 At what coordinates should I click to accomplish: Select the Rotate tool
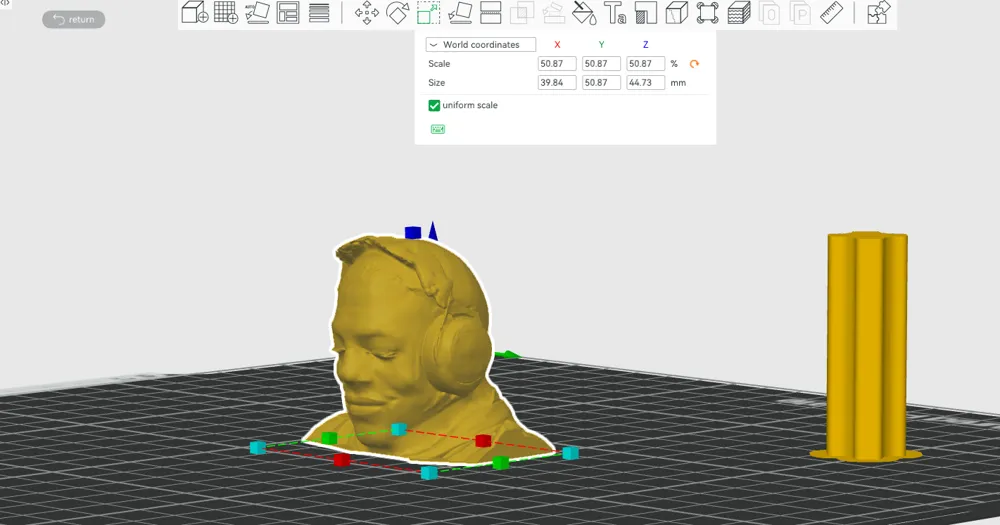(397, 12)
